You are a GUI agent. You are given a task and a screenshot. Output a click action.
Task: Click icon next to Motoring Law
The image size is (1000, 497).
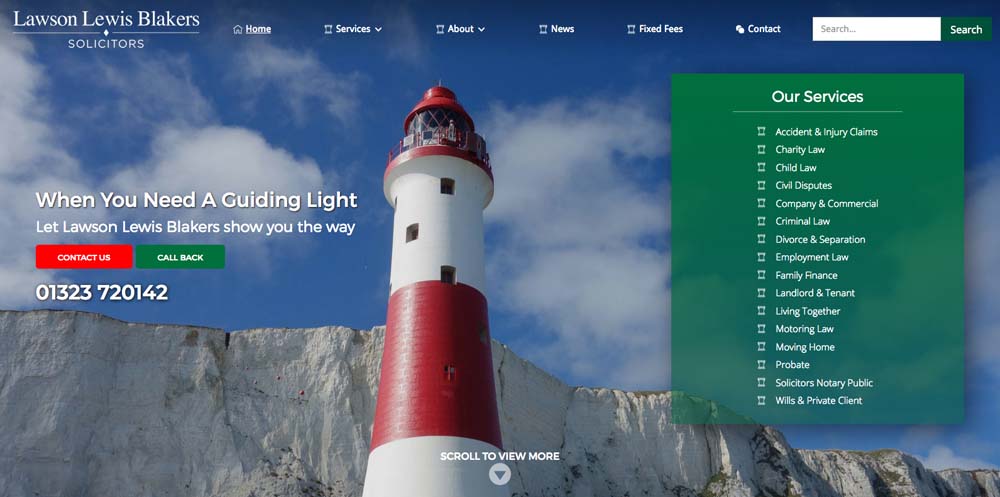pyautogui.click(x=761, y=328)
